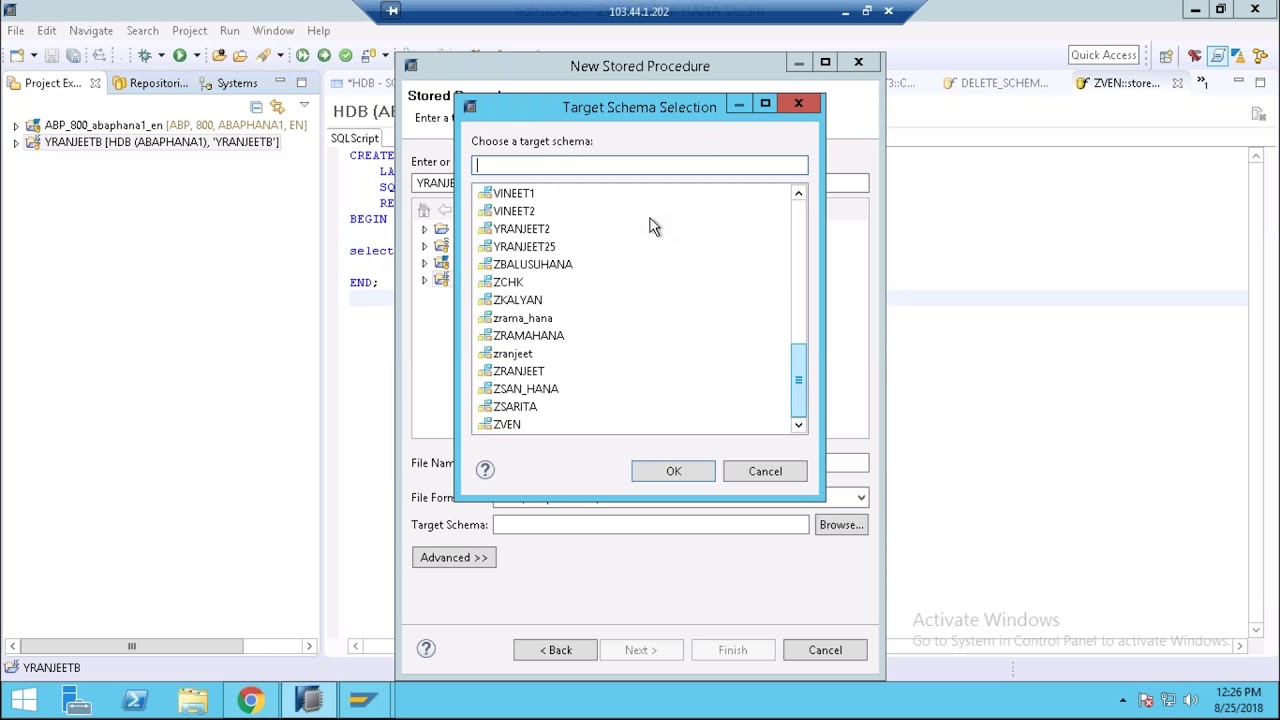Switch to the red pin perspective icon
The image size is (1280, 720).
click(1194, 56)
